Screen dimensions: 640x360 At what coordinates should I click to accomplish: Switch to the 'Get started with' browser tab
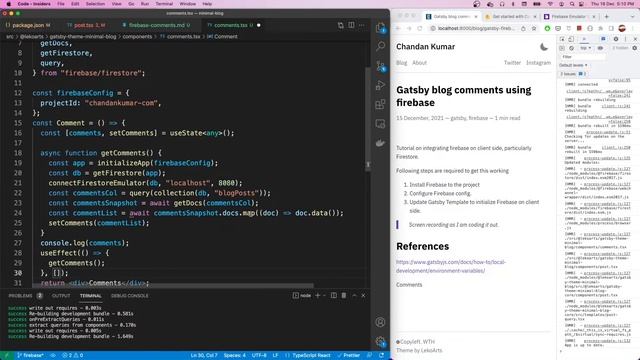click(x=510, y=16)
